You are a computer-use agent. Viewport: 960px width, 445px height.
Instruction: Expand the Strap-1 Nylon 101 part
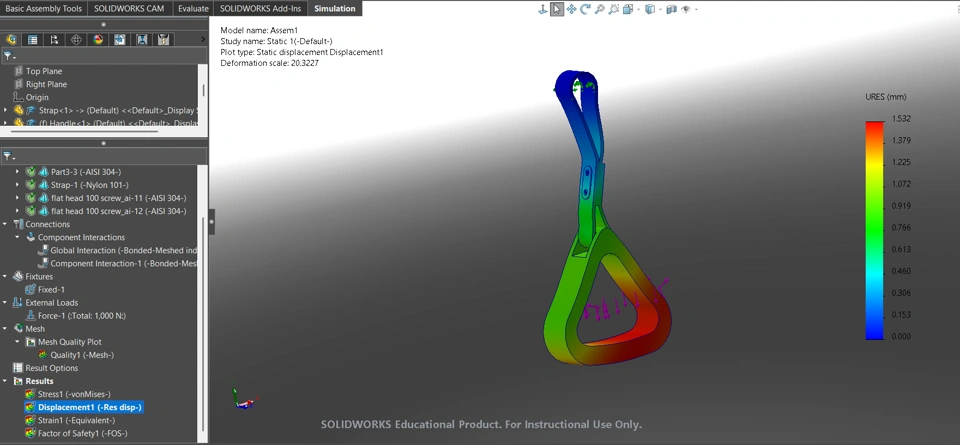18,185
